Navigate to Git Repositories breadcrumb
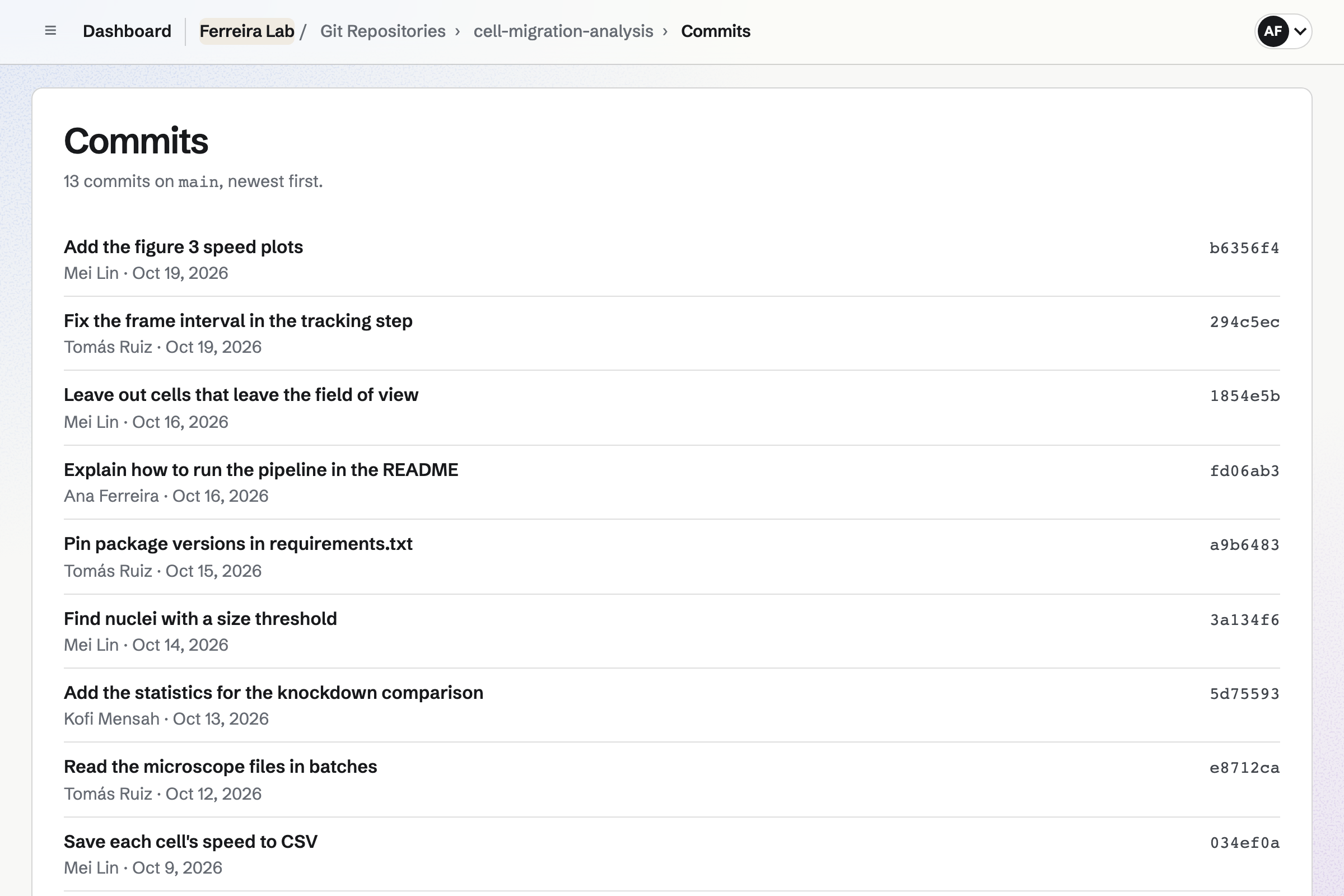This screenshot has width=1344, height=896. pyautogui.click(x=383, y=31)
